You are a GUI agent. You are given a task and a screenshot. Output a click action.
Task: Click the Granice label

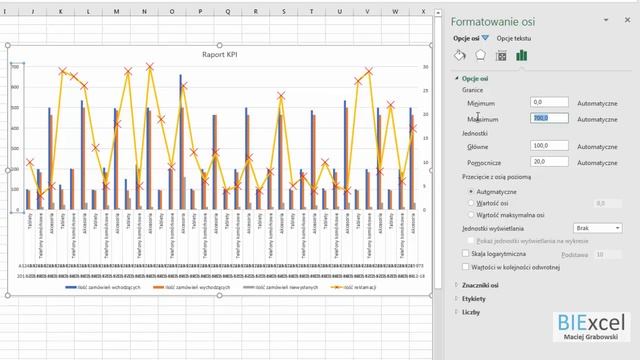(x=472, y=90)
